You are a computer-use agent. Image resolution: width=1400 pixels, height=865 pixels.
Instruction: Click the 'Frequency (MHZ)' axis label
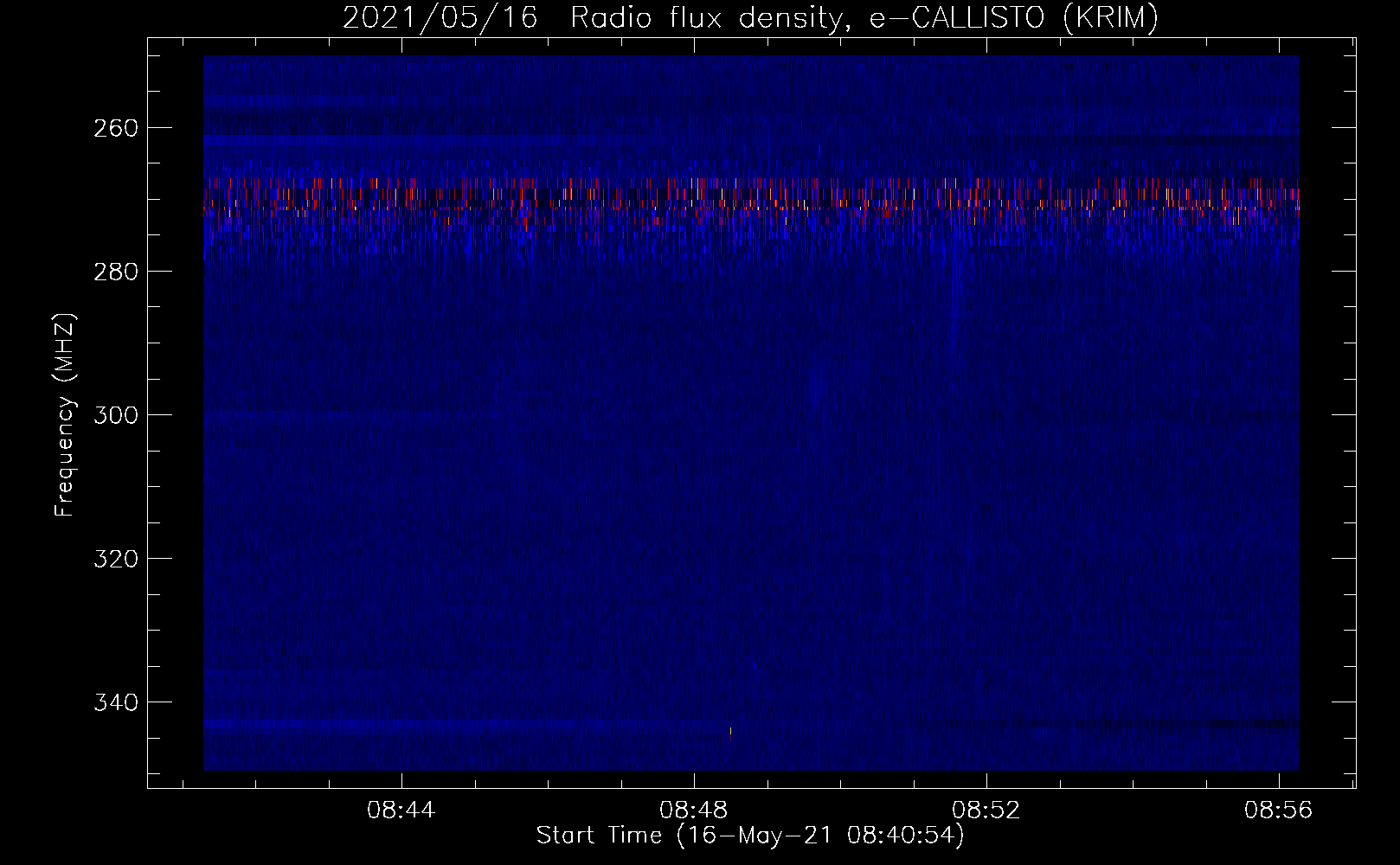pyautogui.click(x=65, y=414)
